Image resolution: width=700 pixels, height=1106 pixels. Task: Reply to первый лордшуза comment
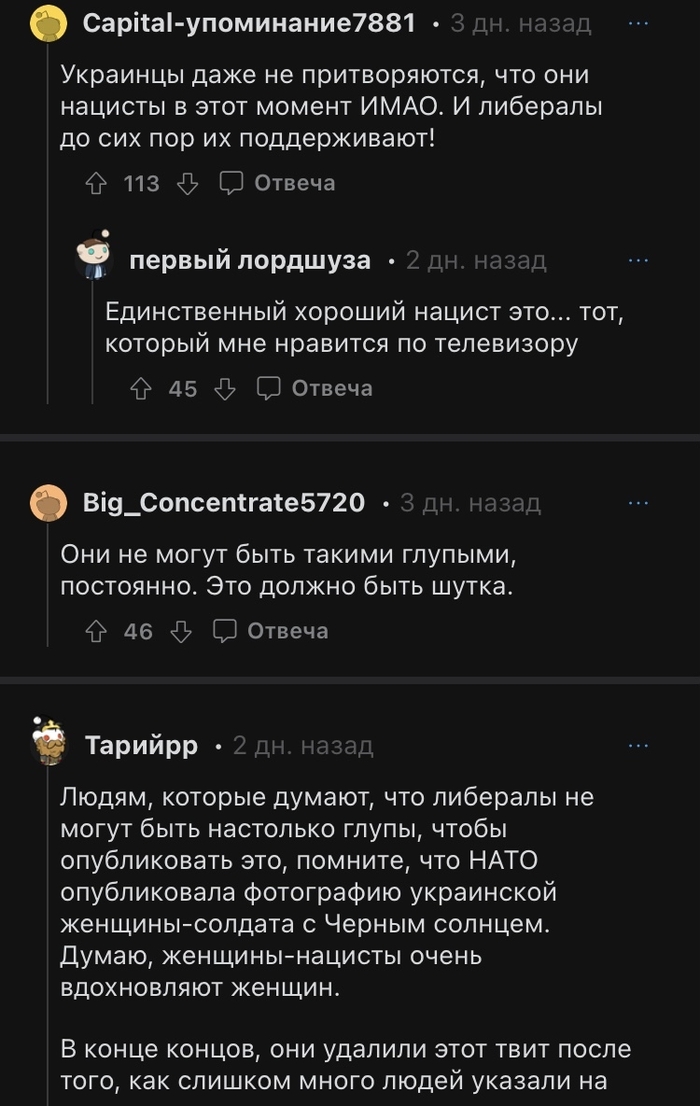click(316, 388)
